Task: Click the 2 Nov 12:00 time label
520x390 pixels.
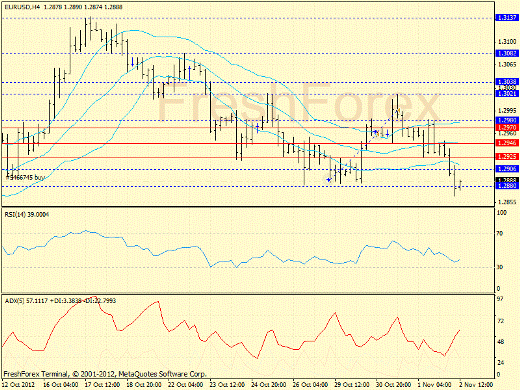Action: point(476,385)
